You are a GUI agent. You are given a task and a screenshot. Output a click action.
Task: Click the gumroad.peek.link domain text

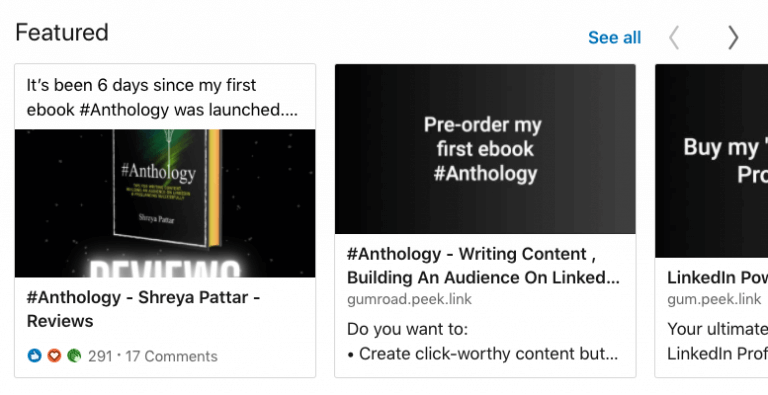[409, 299]
